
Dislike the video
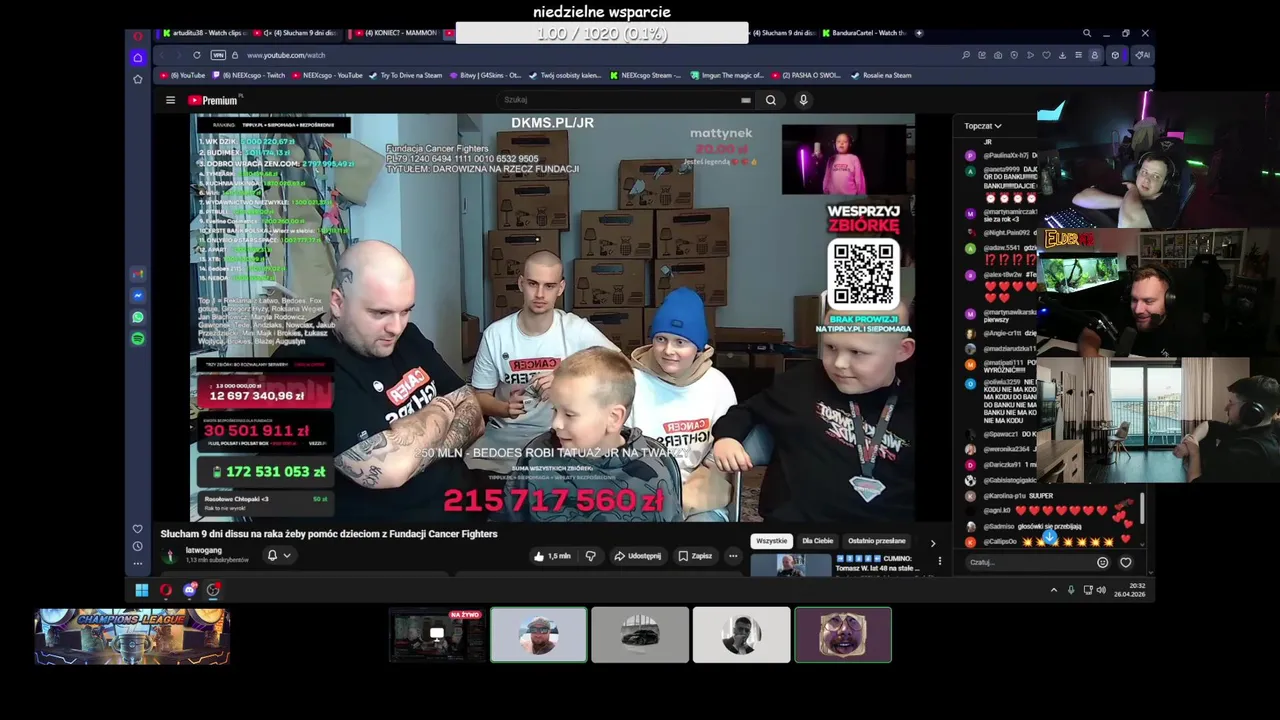coord(590,556)
